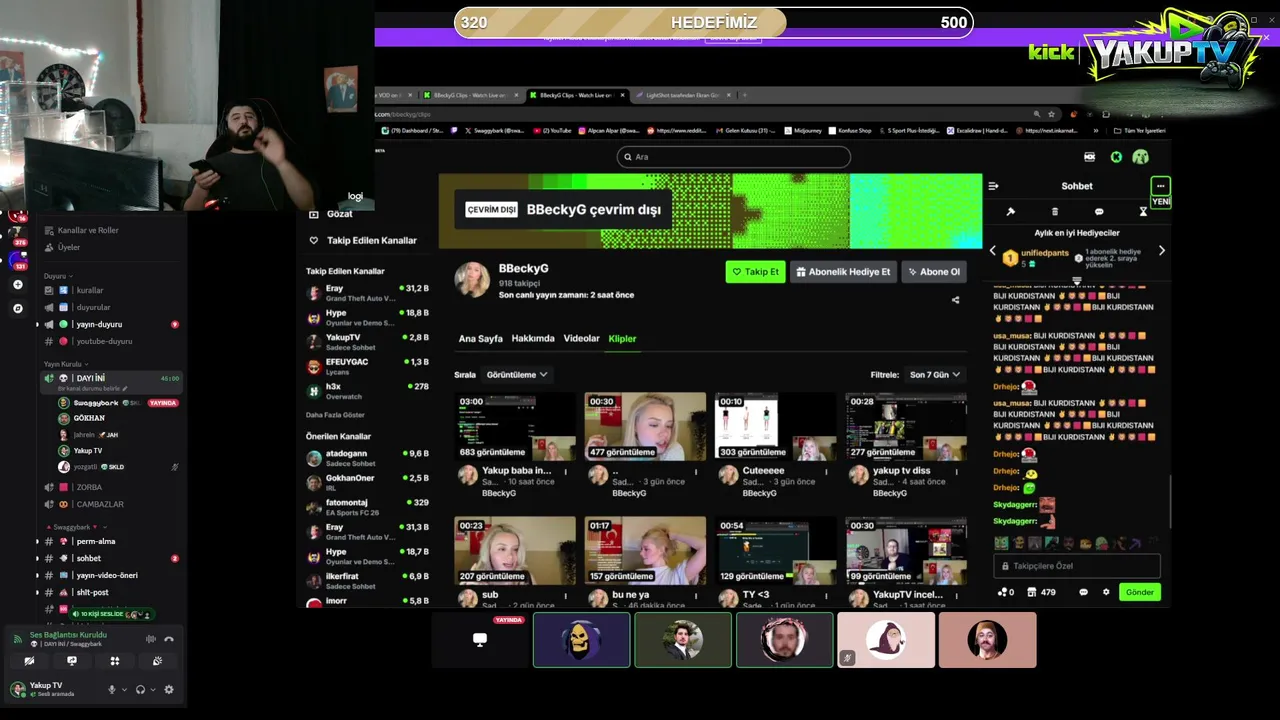1280x720 pixels.
Task: Open microphone input options arrow
Action: 124,689
